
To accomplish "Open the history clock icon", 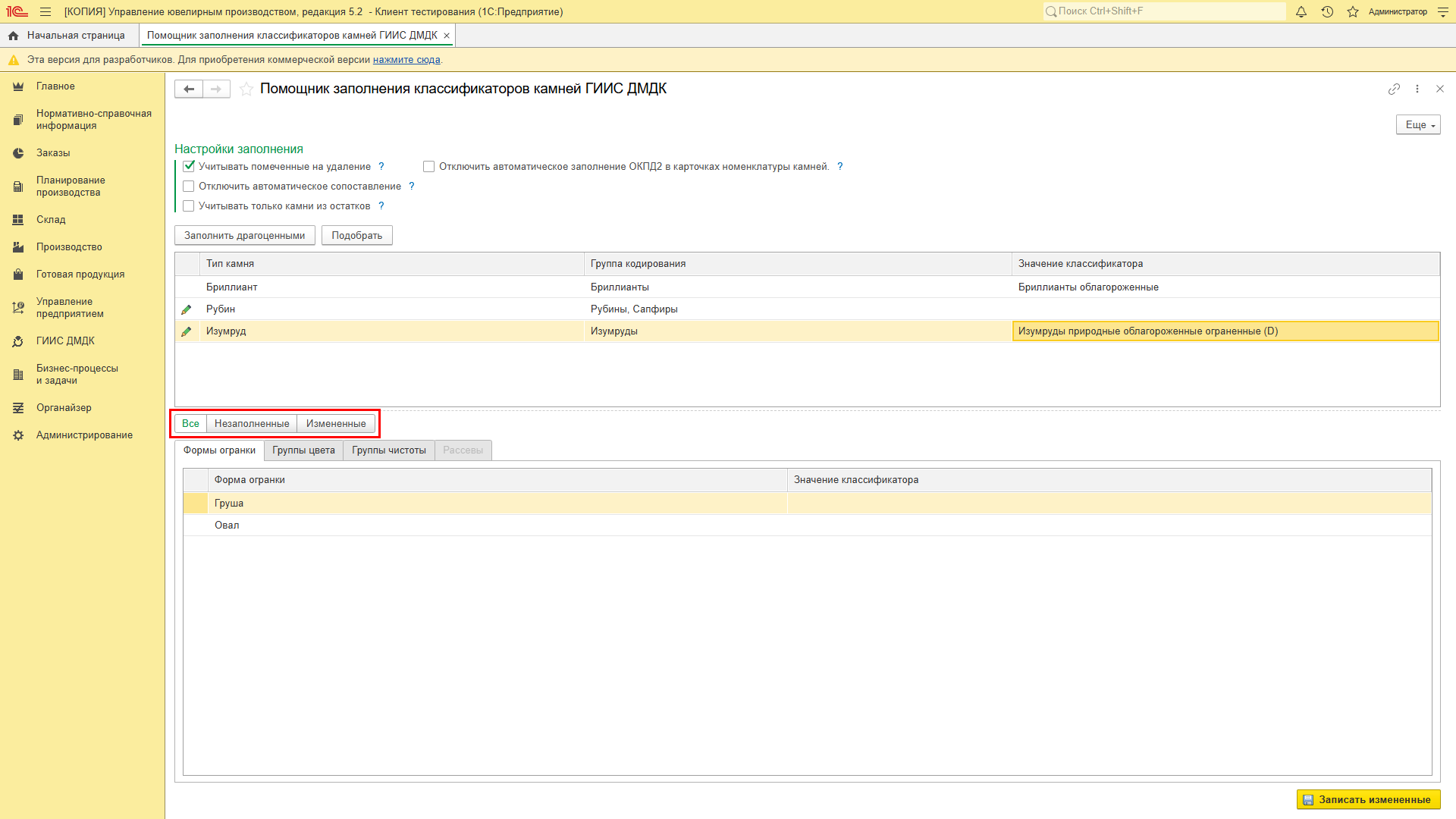I will tap(1327, 11).
